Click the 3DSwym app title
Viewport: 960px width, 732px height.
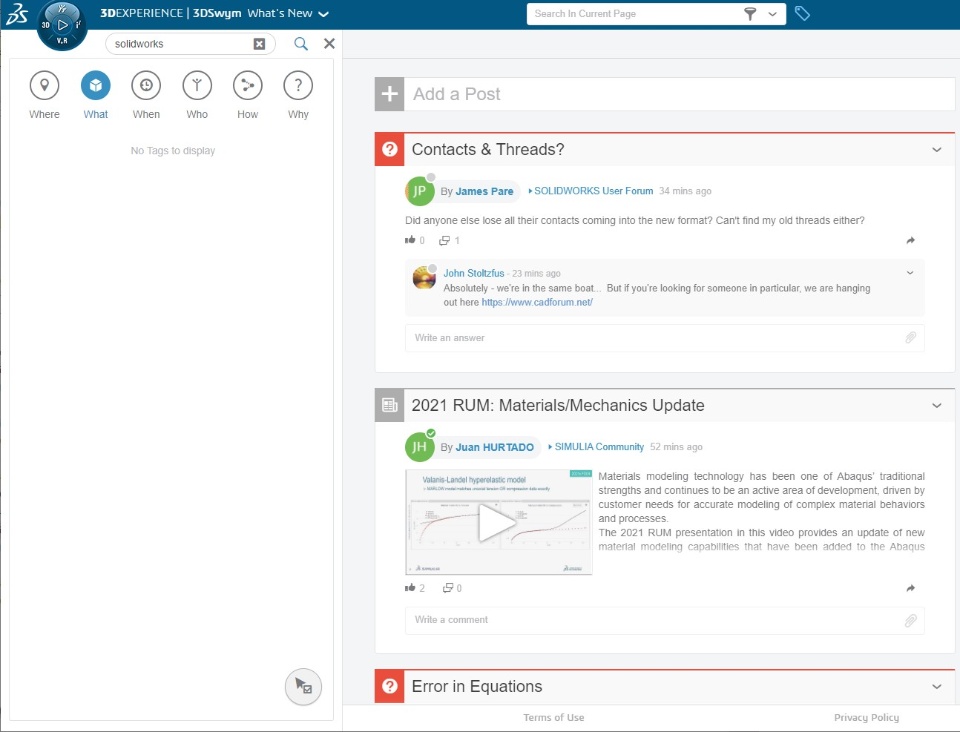(x=217, y=13)
